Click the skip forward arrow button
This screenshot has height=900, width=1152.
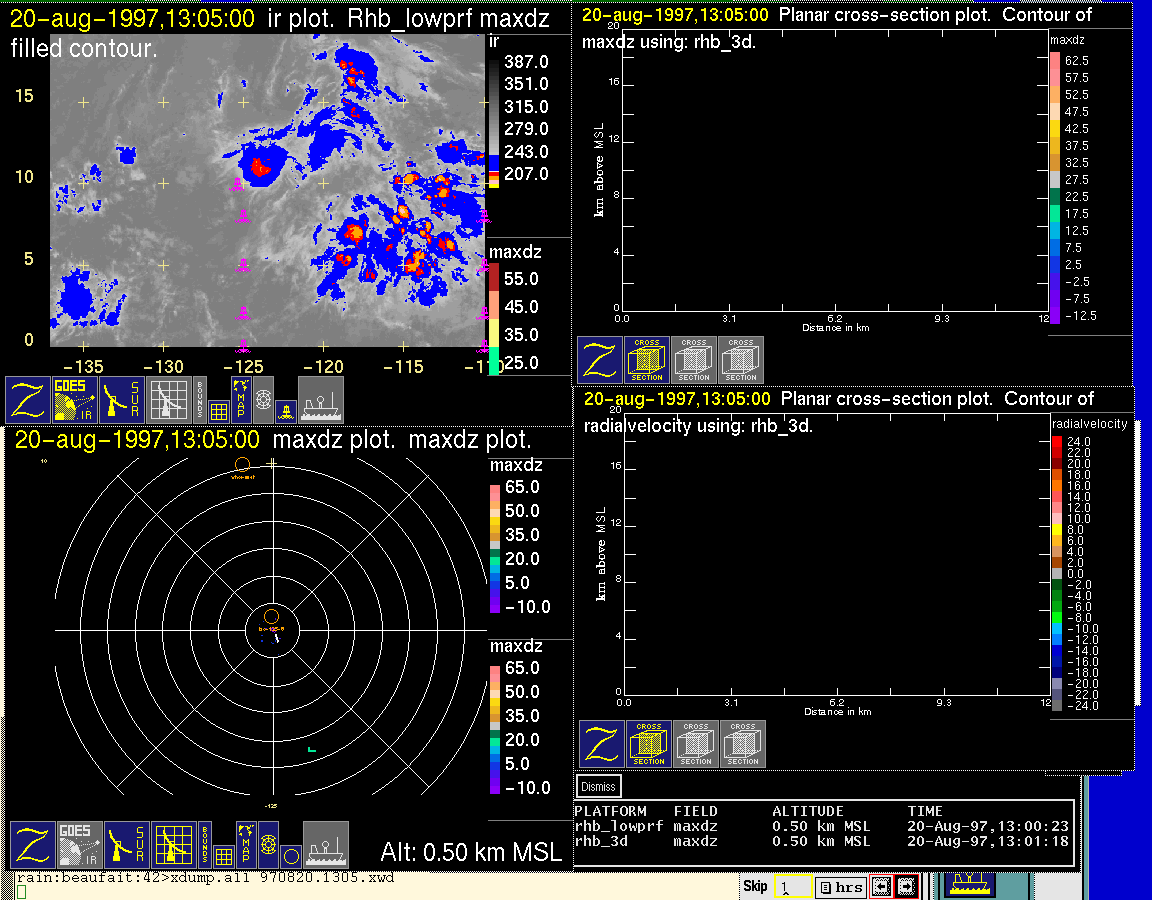tap(906, 886)
